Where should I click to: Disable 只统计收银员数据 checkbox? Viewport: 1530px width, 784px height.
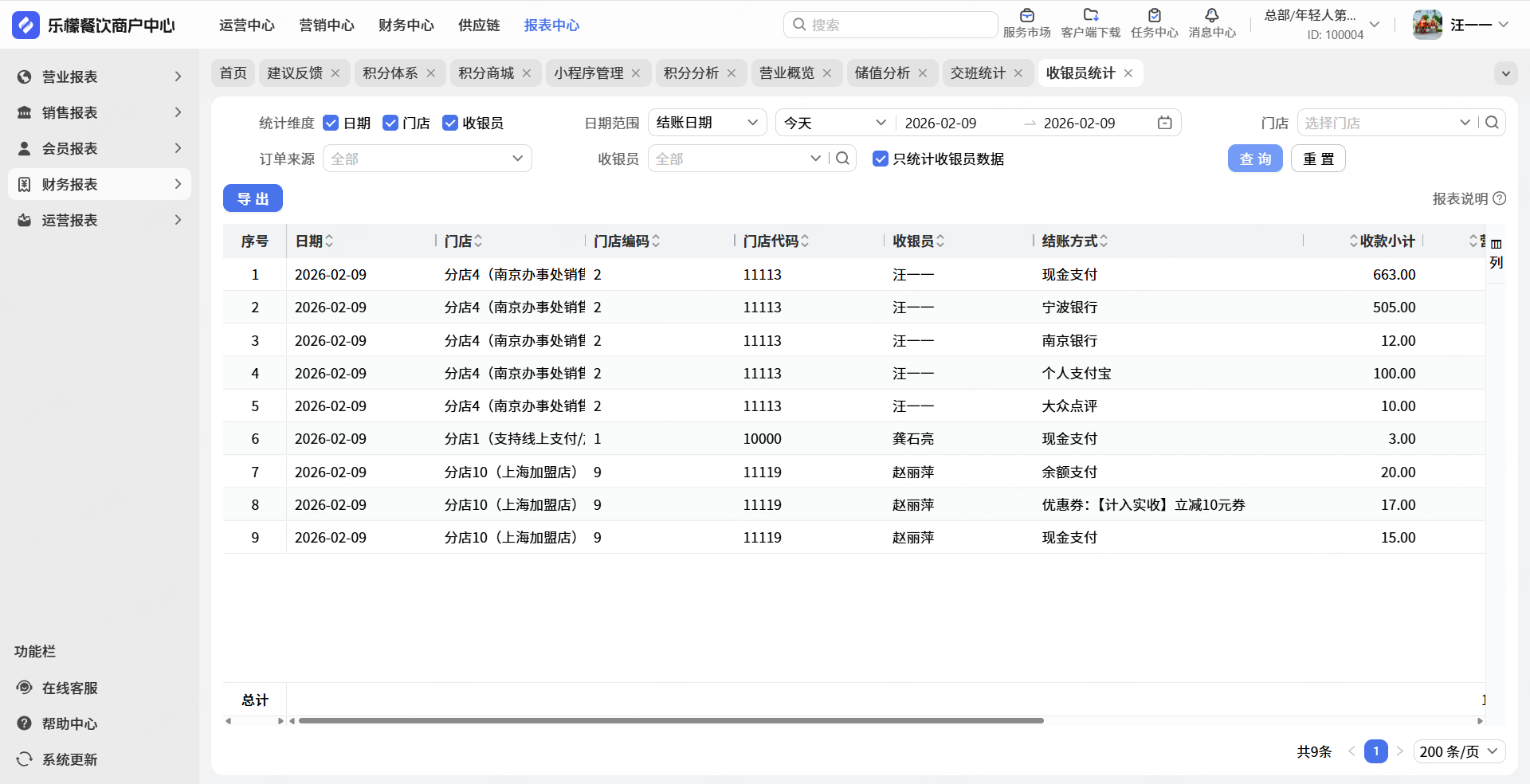coord(881,159)
